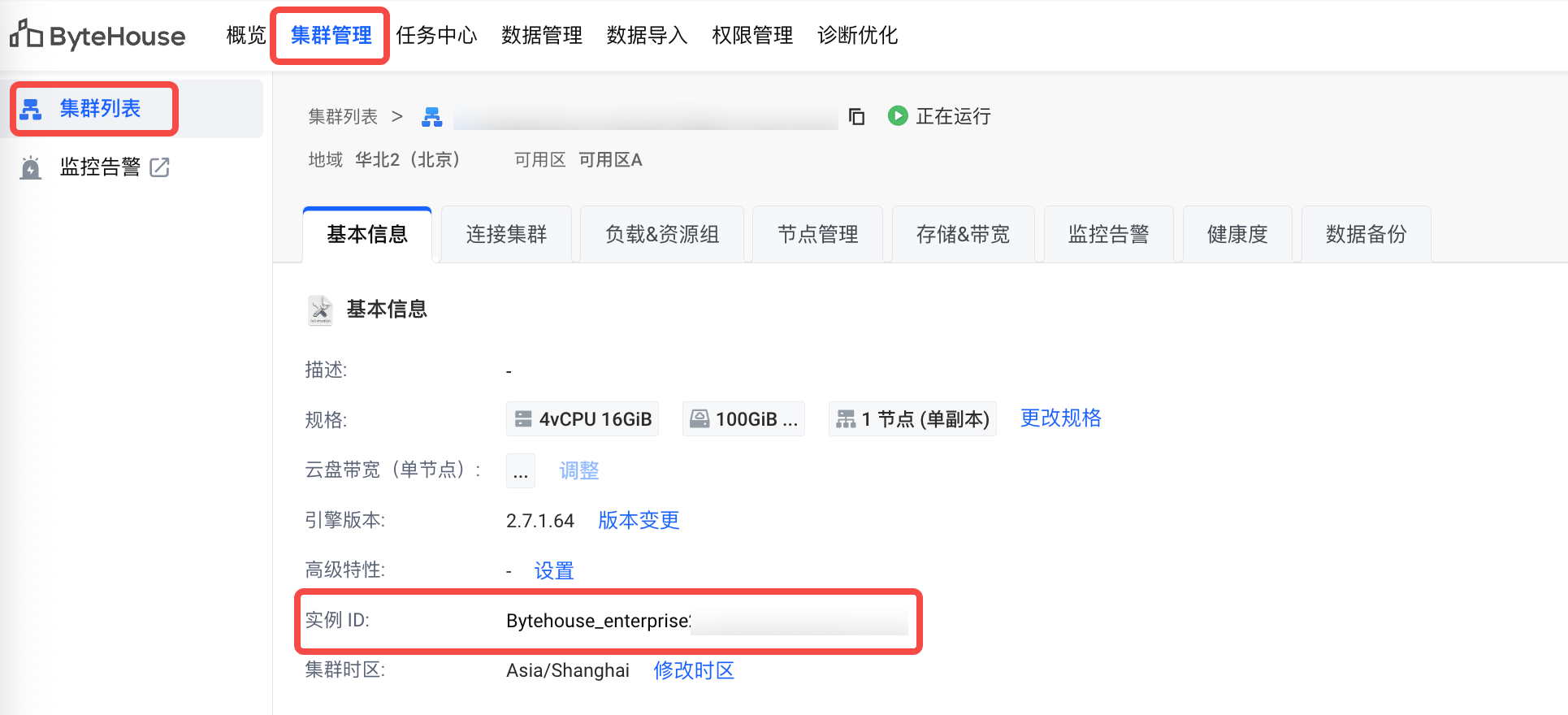Click the bandwidth ellipsis chip
Viewport: 1568px width, 715px height.
[521, 470]
